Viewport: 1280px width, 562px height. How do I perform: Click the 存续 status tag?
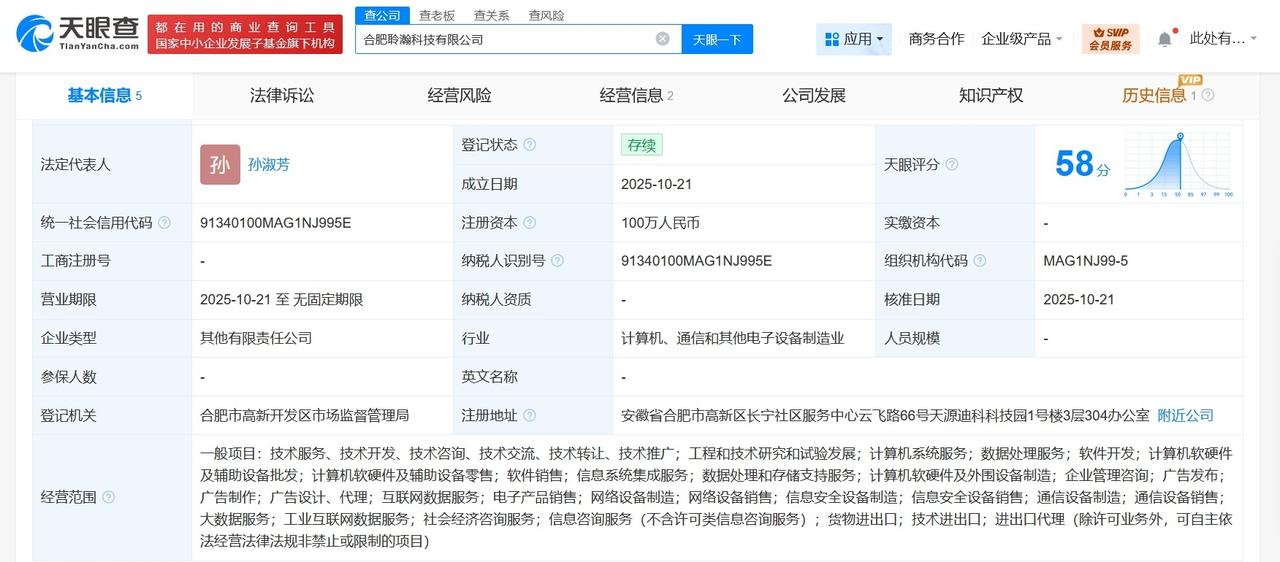[641, 145]
